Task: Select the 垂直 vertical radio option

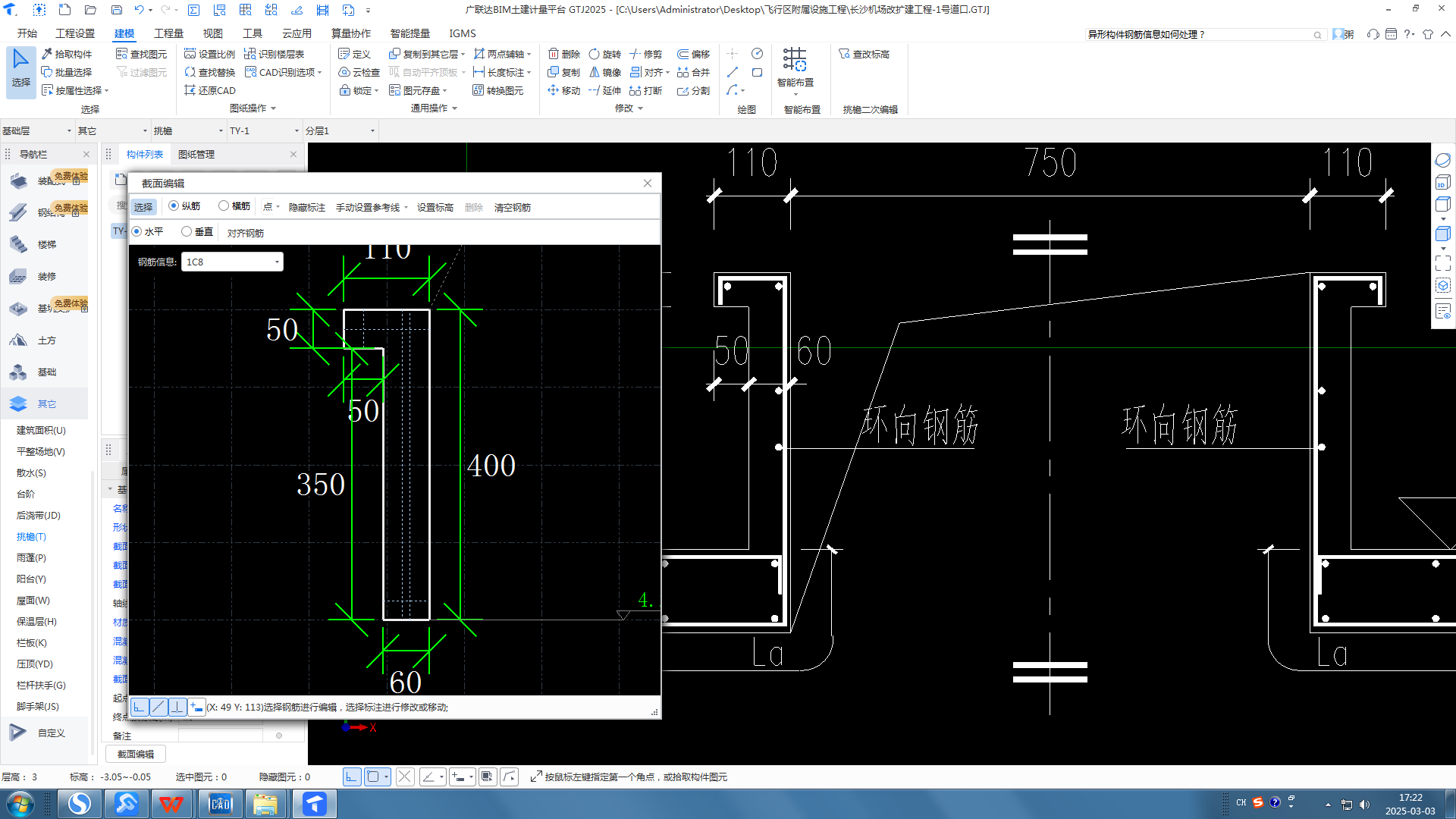Action: click(x=187, y=231)
